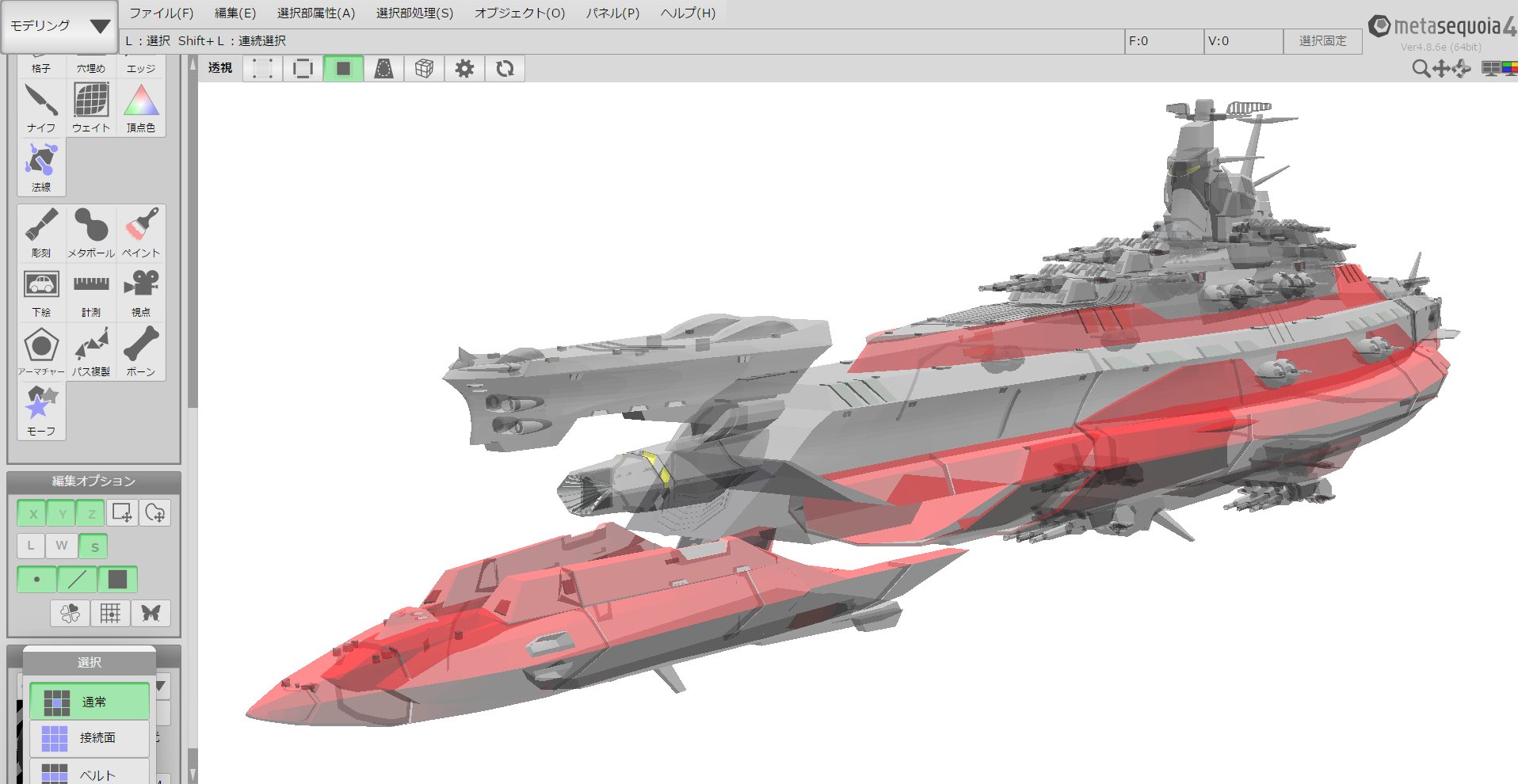
Task: Select the ペイント (paint) tool
Action: tap(141, 233)
